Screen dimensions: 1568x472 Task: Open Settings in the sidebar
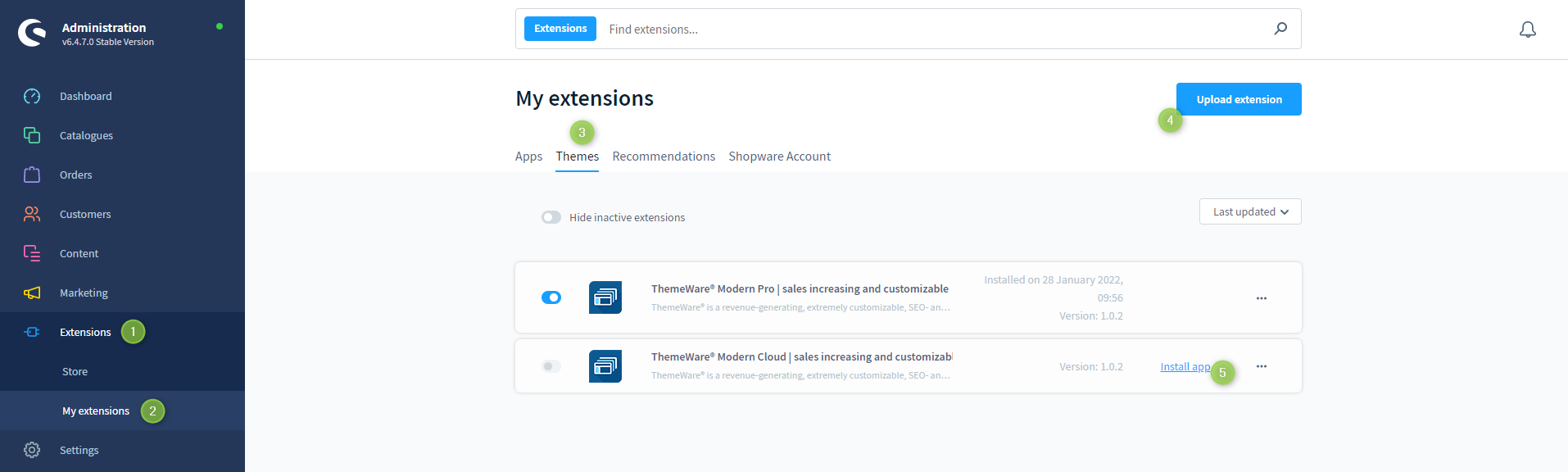pyautogui.click(x=122, y=450)
